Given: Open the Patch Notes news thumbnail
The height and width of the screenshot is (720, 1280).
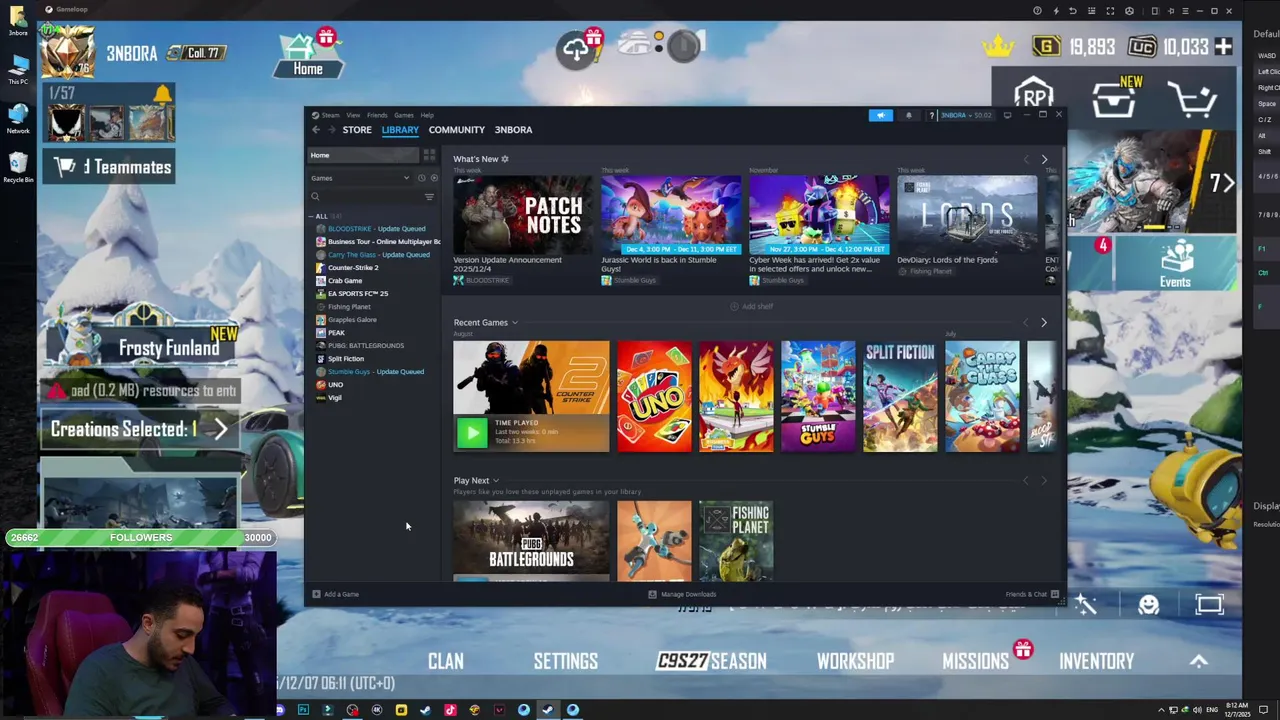Looking at the screenshot, I should pos(523,214).
